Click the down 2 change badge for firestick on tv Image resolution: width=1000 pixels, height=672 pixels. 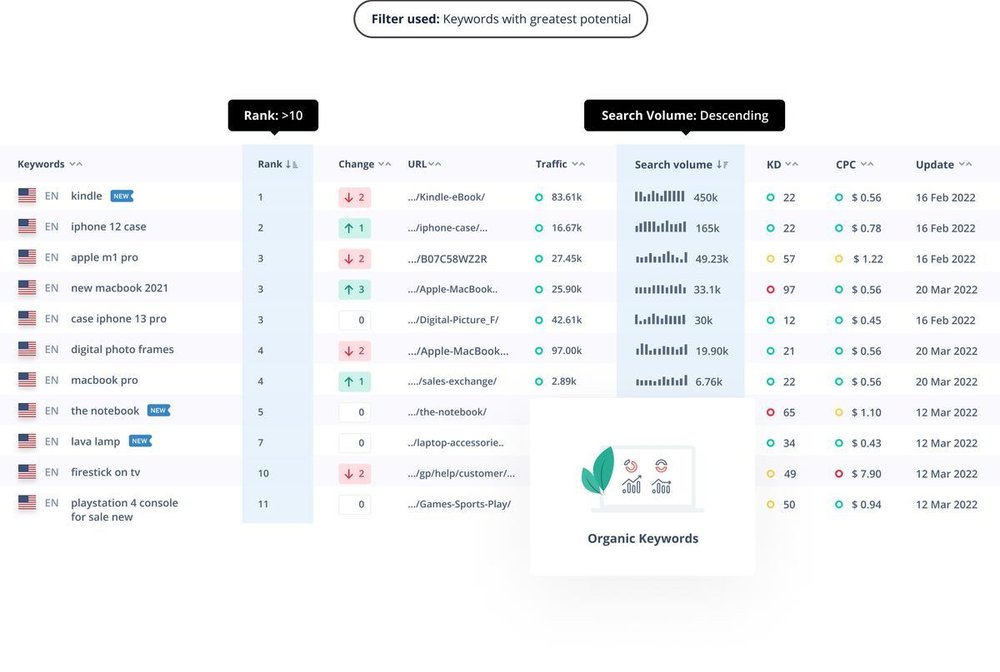click(x=355, y=474)
